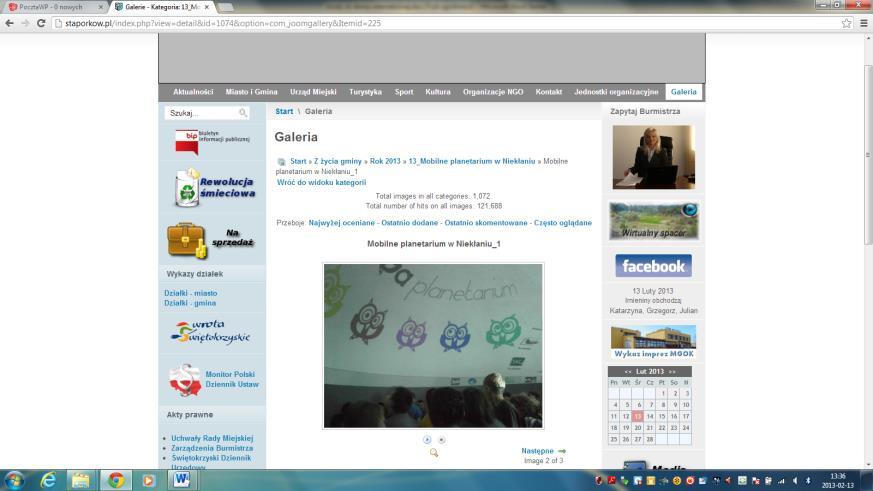Open Microsoft Word taskbar icon
Screen dimensions: 873x491
[x=182, y=480]
